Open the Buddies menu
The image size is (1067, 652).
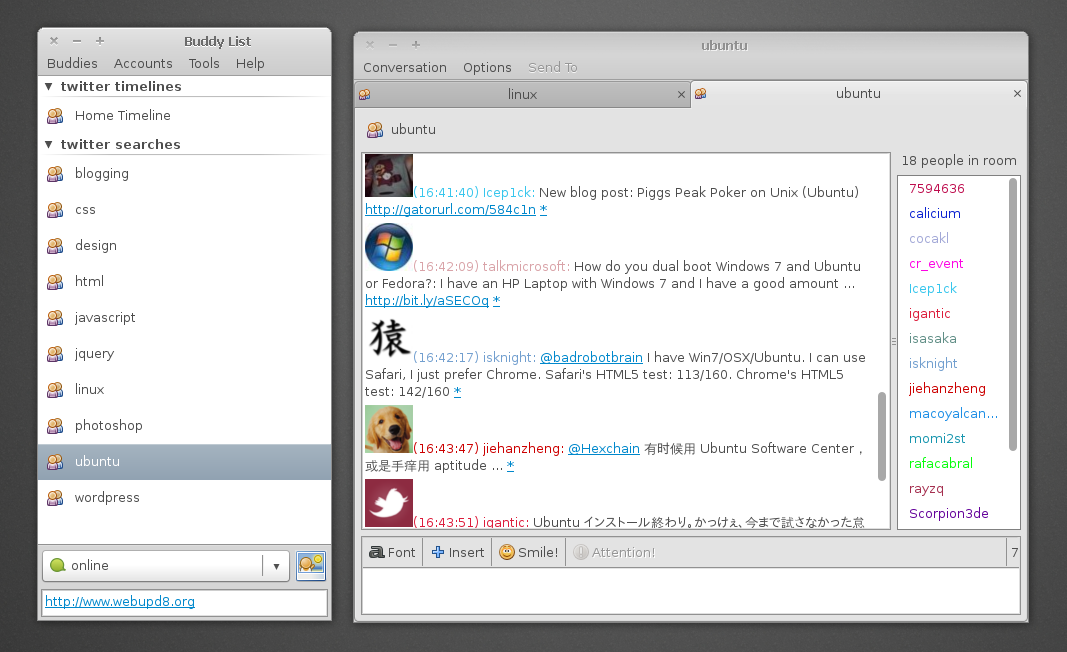tap(72, 63)
